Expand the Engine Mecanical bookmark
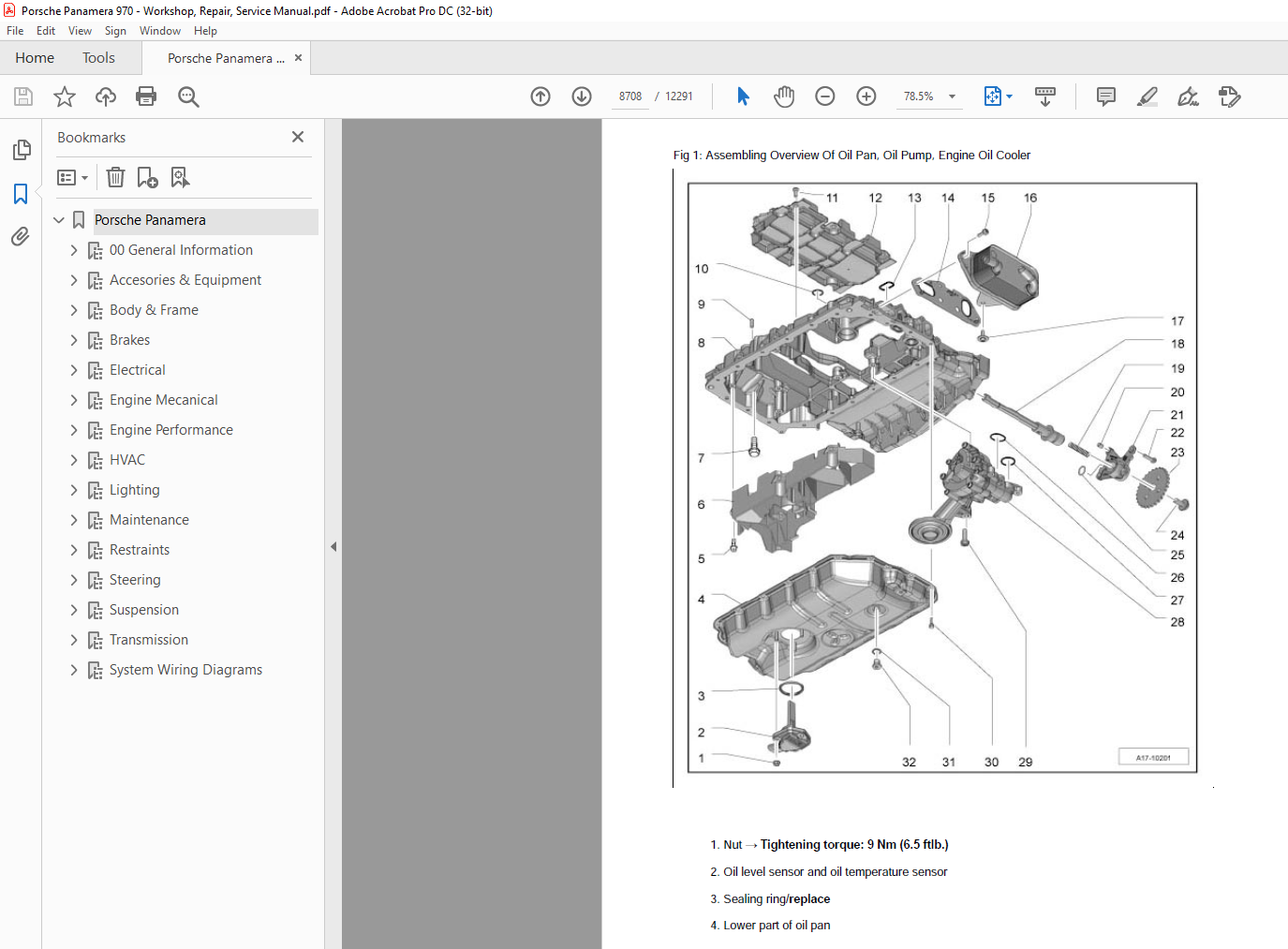Viewport: 1288px width, 949px height. [x=74, y=400]
